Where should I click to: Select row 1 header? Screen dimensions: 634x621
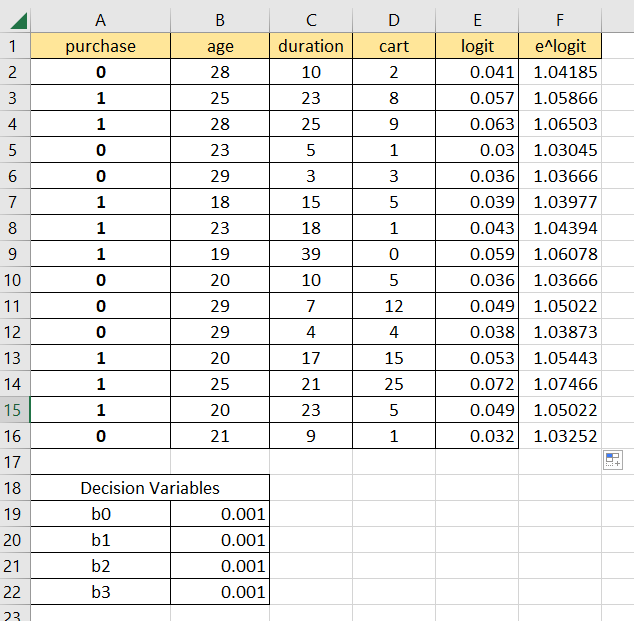15,46
